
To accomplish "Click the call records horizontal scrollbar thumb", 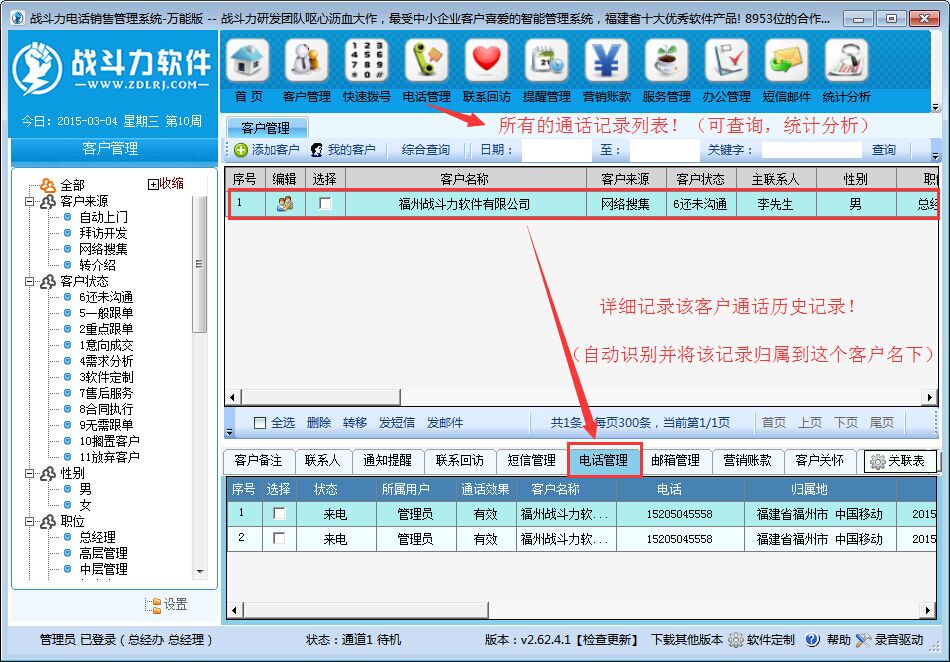I will tap(365, 610).
